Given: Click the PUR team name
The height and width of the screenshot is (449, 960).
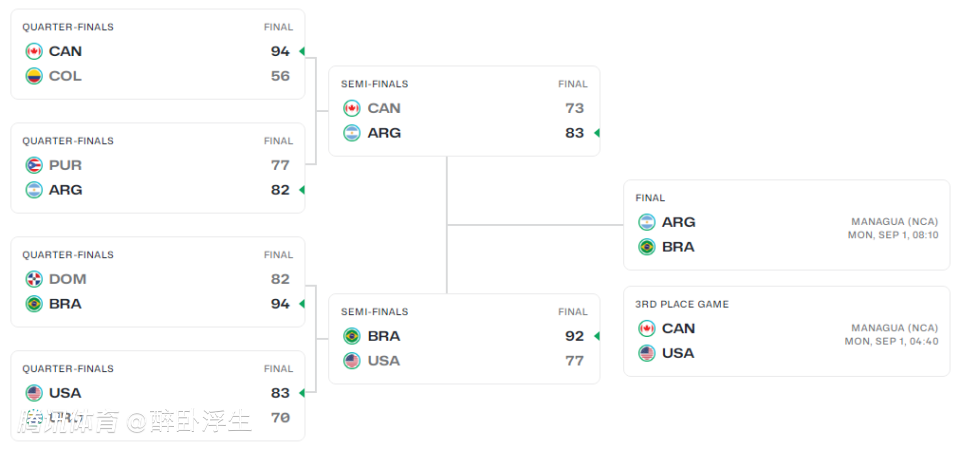Looking at the screenshot, I should 65,165.
